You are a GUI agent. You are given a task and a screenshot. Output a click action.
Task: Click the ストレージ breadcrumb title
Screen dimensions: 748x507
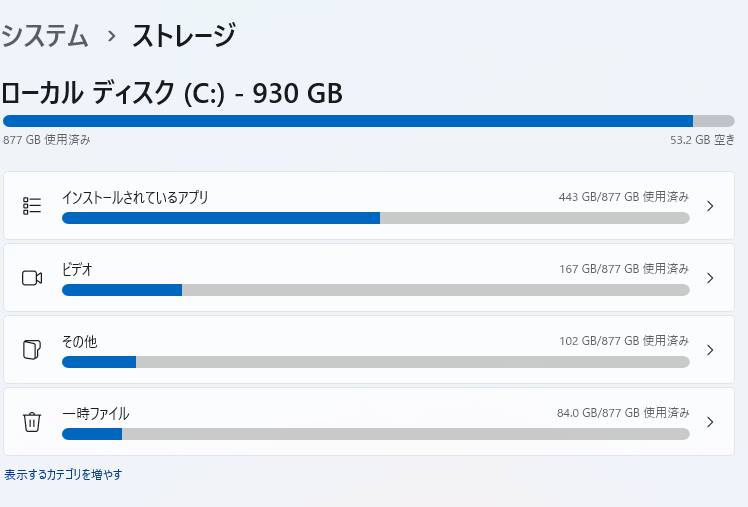[184, 36]
